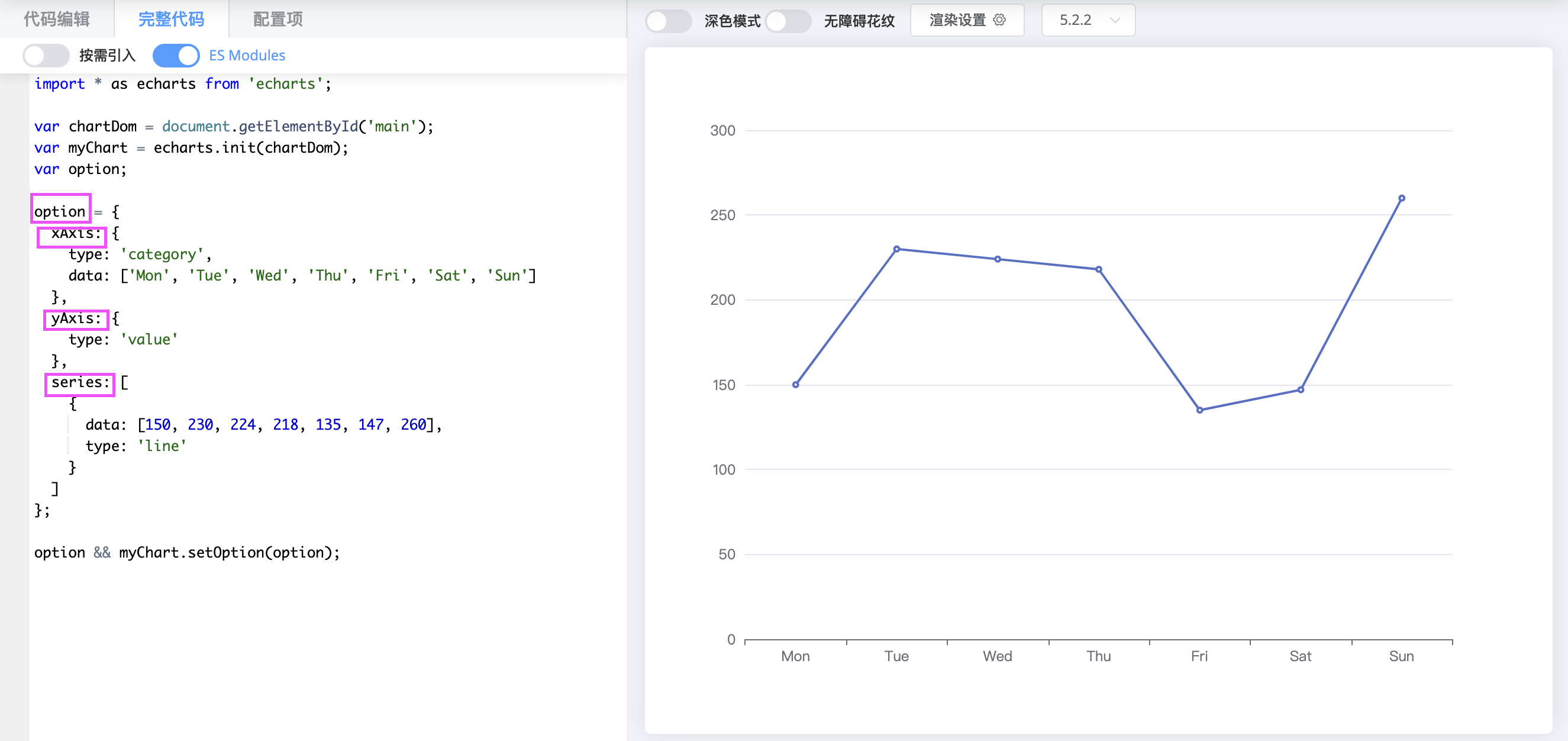
Task: Click the highlighted yAxis keyword
Action: click(x=76, y=319)
